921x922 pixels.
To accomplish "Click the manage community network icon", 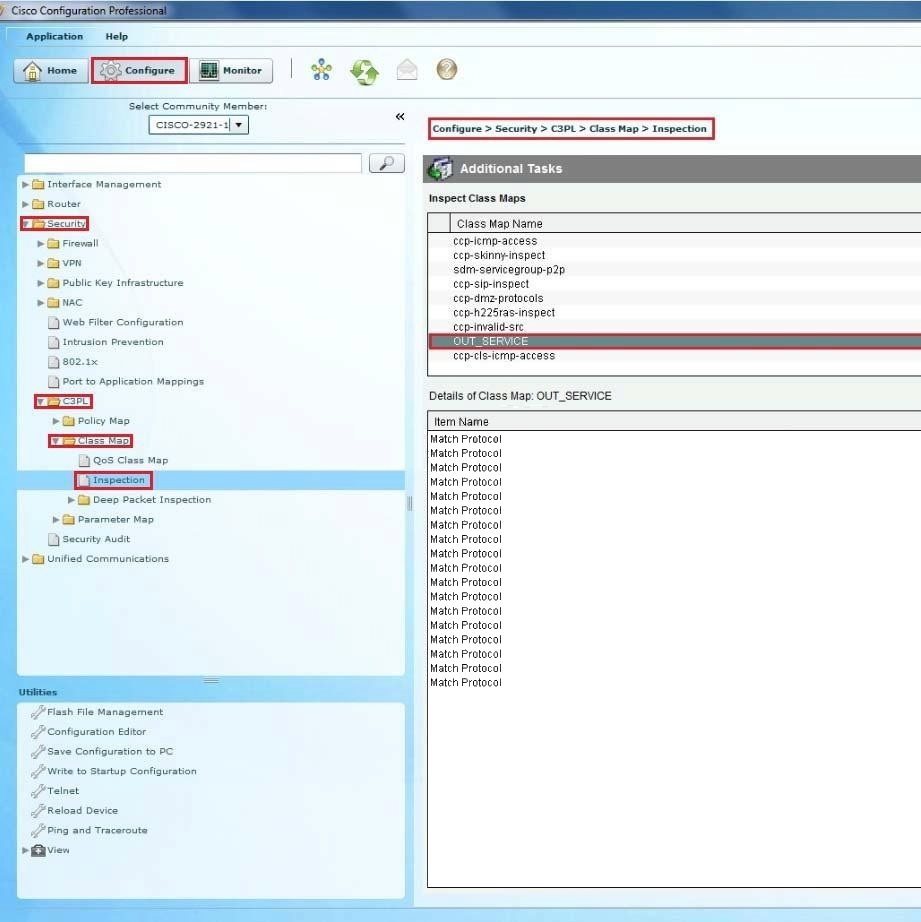I will tap(321, 70).
